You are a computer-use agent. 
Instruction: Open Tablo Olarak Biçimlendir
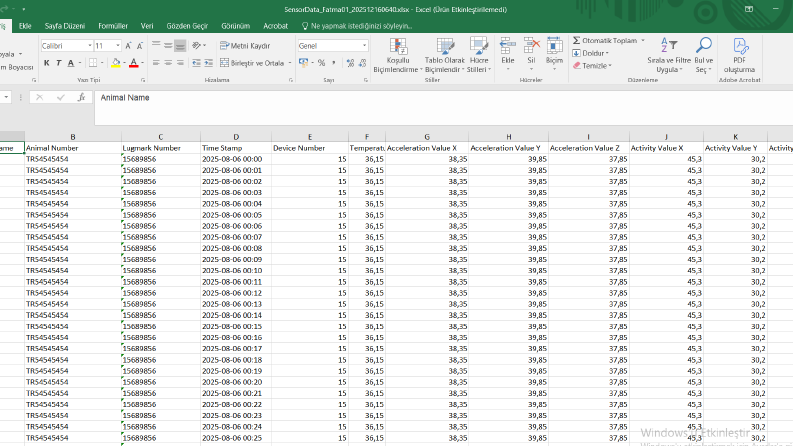coord(445,55)
